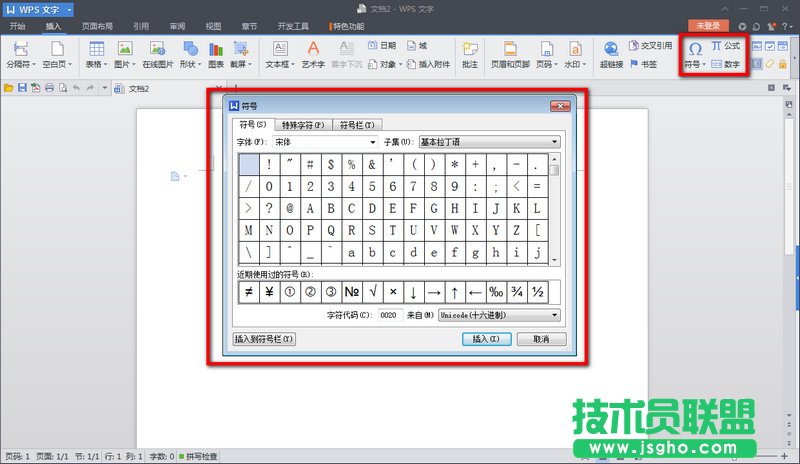800x464 pixels.
Task: Insert a blank page with 空白页
Action: [x=57, y=49]
